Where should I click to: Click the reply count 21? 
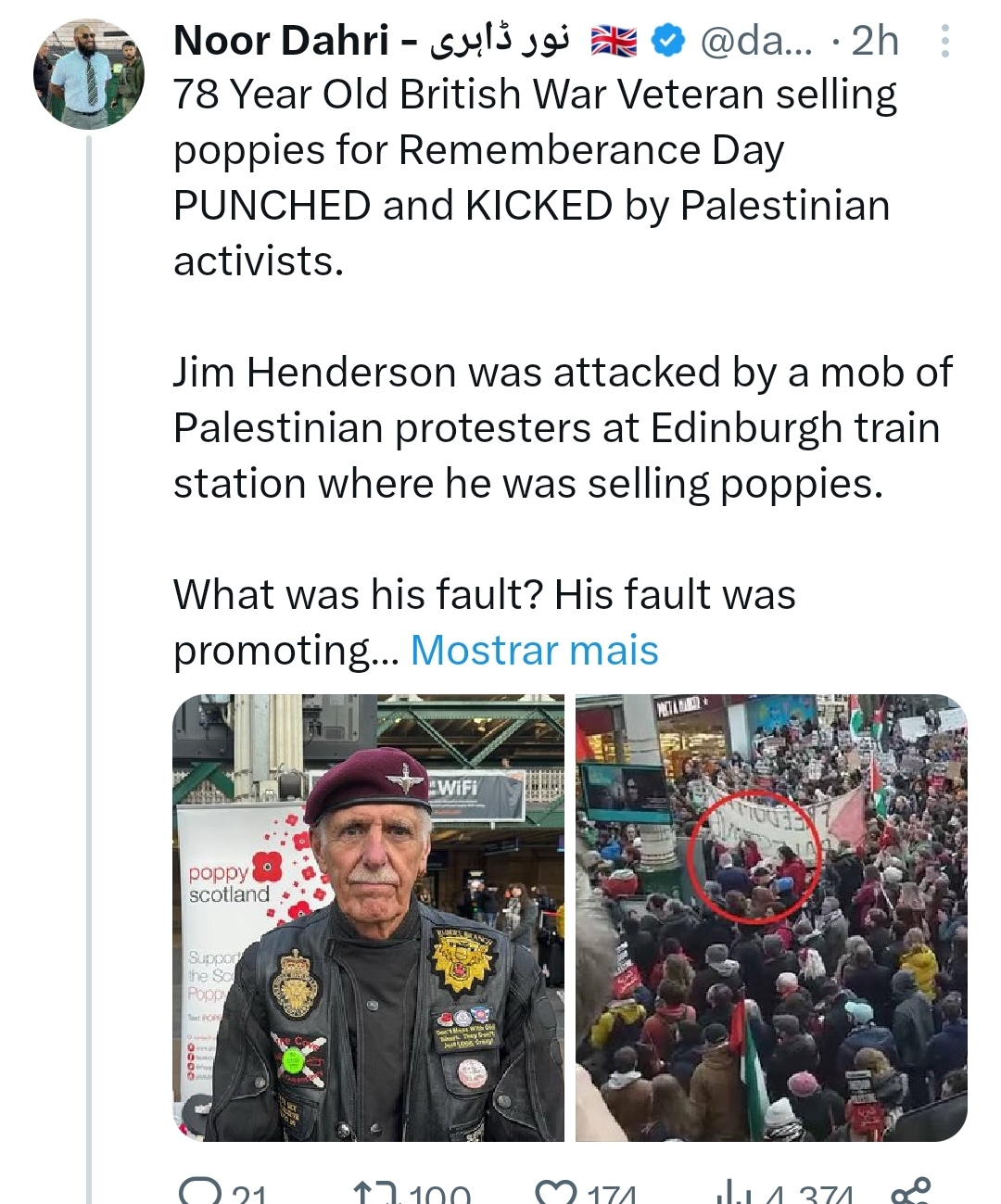[248, 1196]
